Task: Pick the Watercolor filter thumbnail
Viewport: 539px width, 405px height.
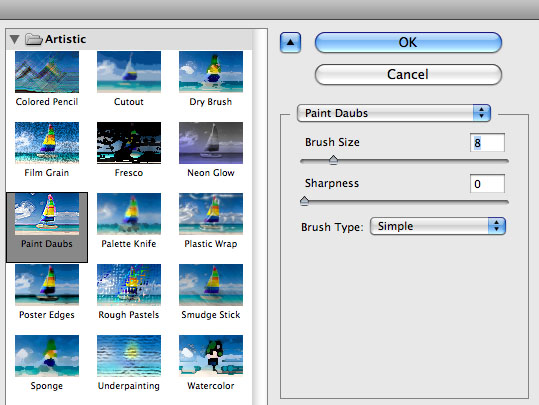Action: (211, 356)
